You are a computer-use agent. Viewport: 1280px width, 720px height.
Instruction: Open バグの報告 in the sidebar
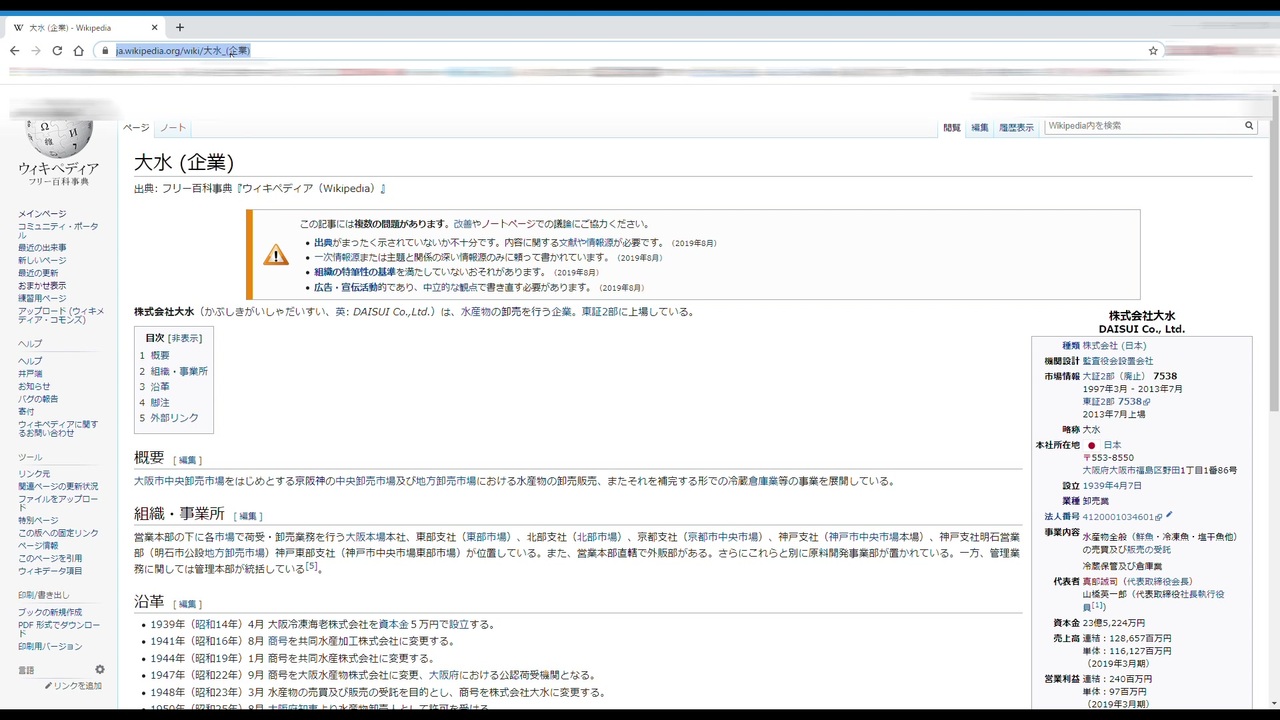coord(38,399)
